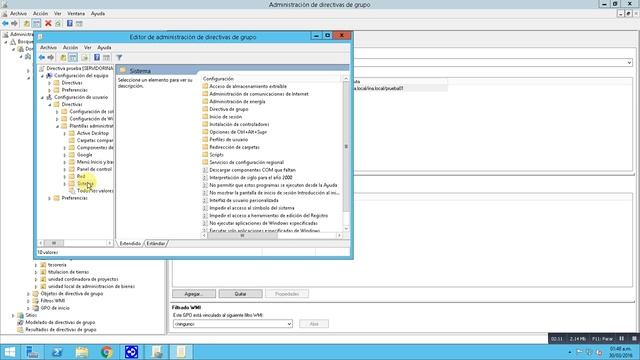This screenshot has height=360, width=640.
Task: Select 'Impedir el acceso a herramientas de edición del Registro'
Action: (269, 216)
